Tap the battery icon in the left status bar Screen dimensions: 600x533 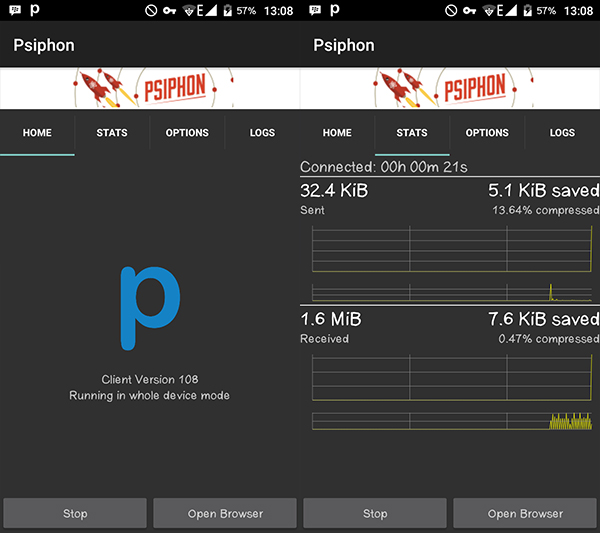click(x=228, y=10)
